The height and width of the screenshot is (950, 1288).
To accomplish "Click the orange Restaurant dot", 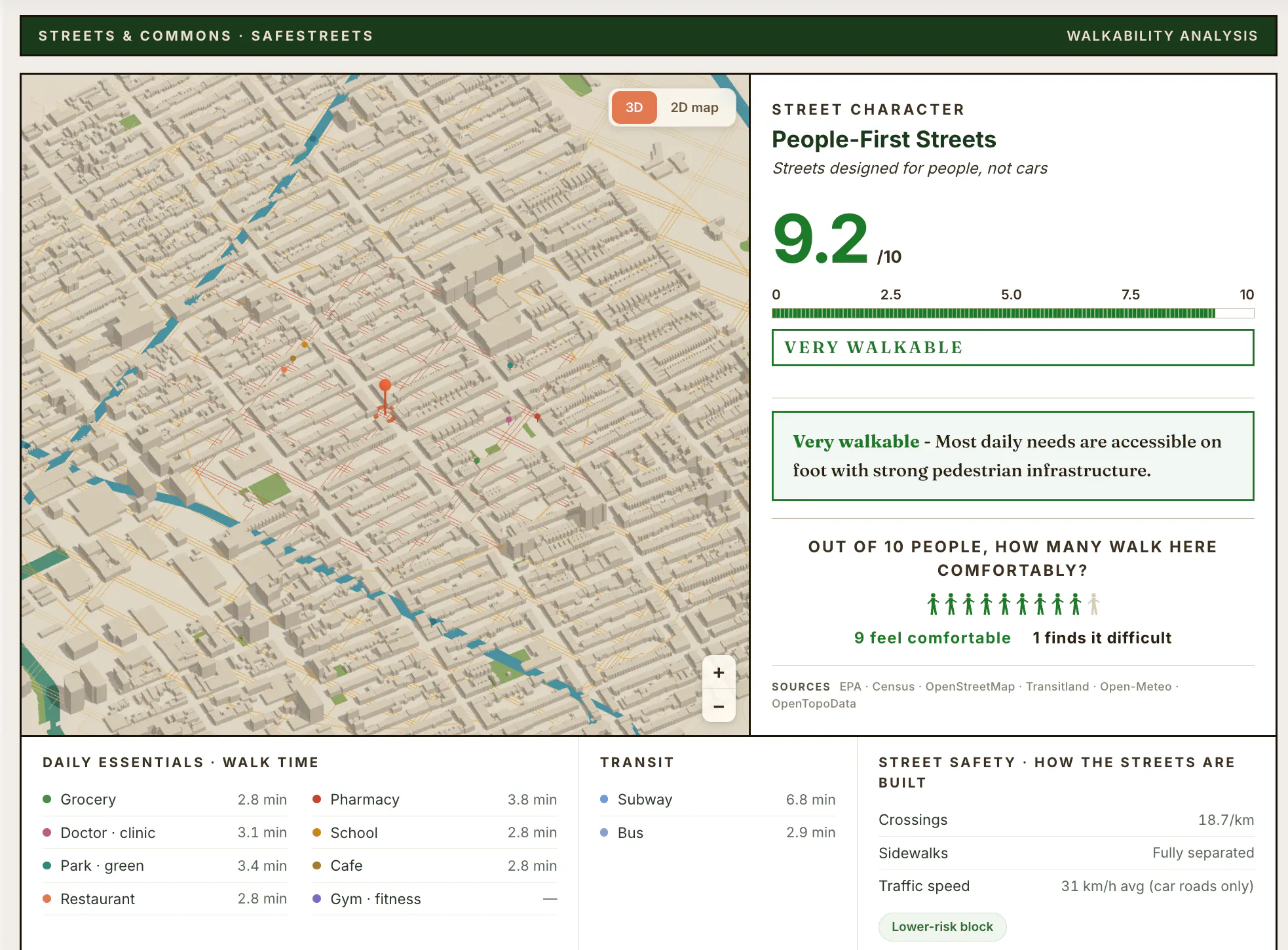I will click(x=47, y=898).
